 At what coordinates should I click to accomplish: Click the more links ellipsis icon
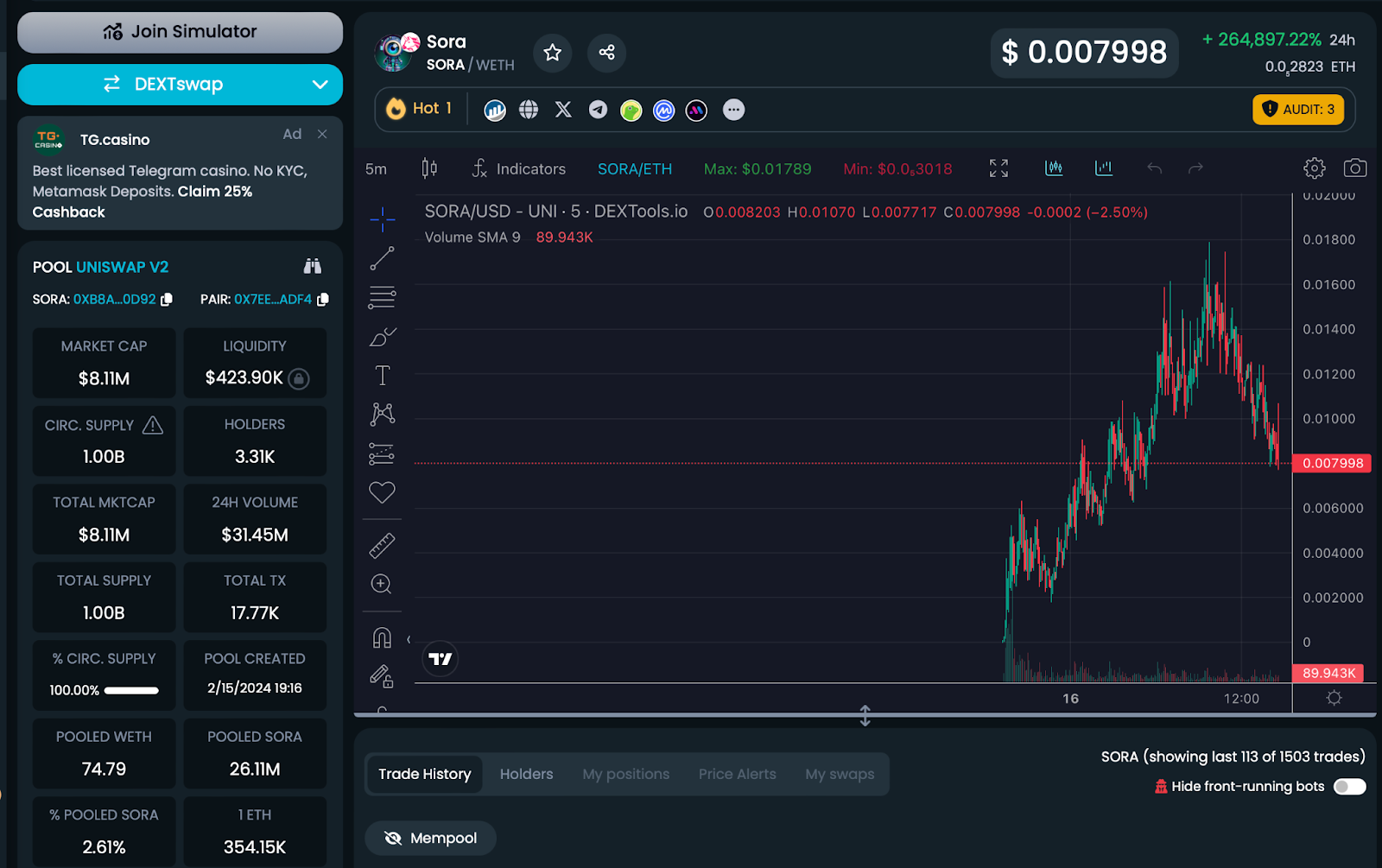coord(733,110)
